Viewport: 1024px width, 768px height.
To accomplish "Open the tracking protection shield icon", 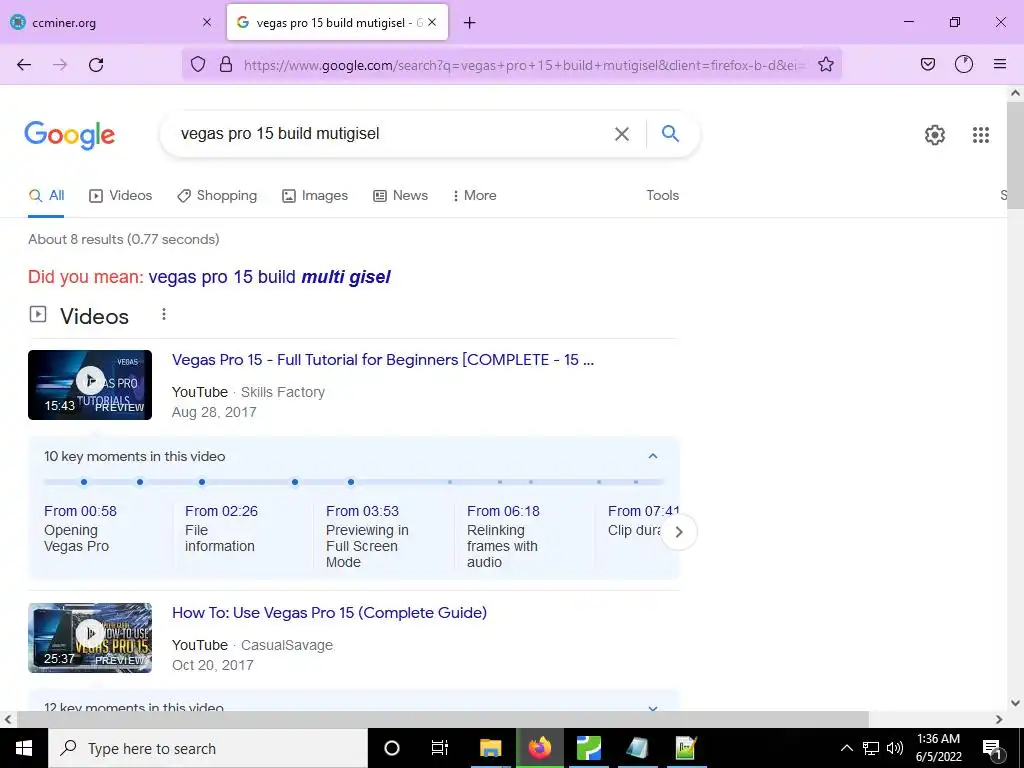I will (x=198, y=64).
